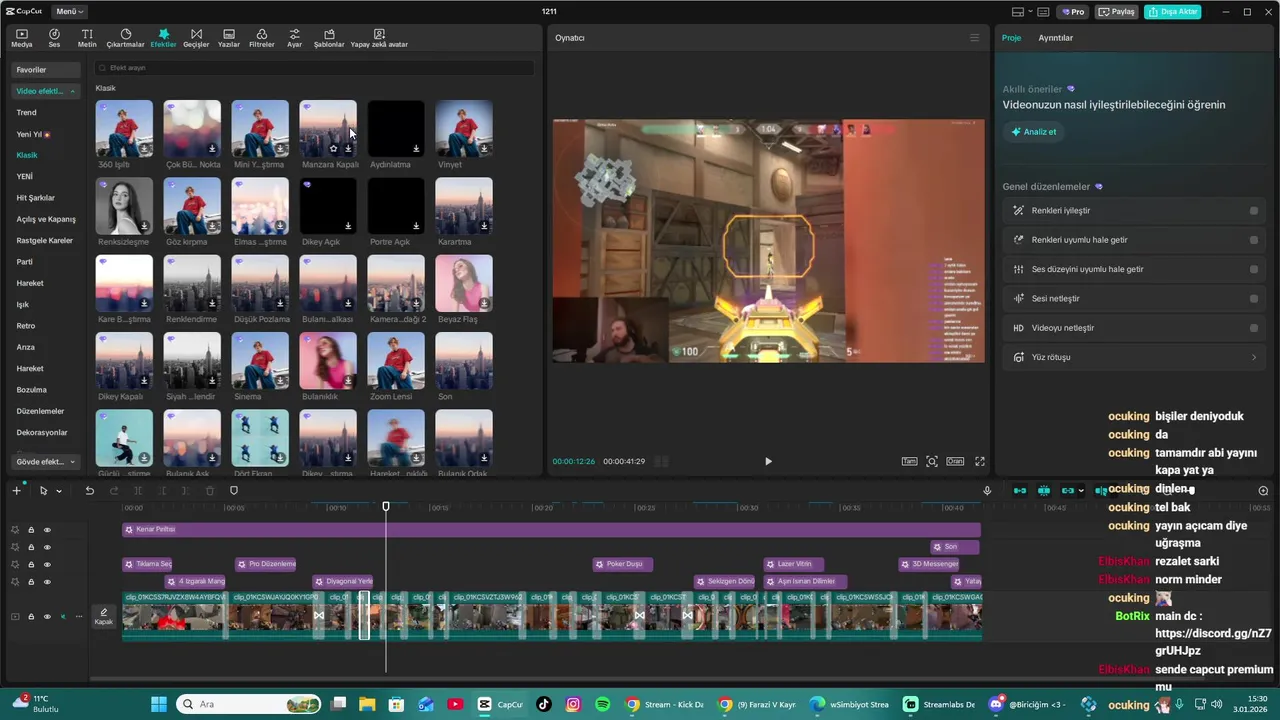Switch to the Proje tab
1280x720 pixels.
click(x=1011, y=38)
